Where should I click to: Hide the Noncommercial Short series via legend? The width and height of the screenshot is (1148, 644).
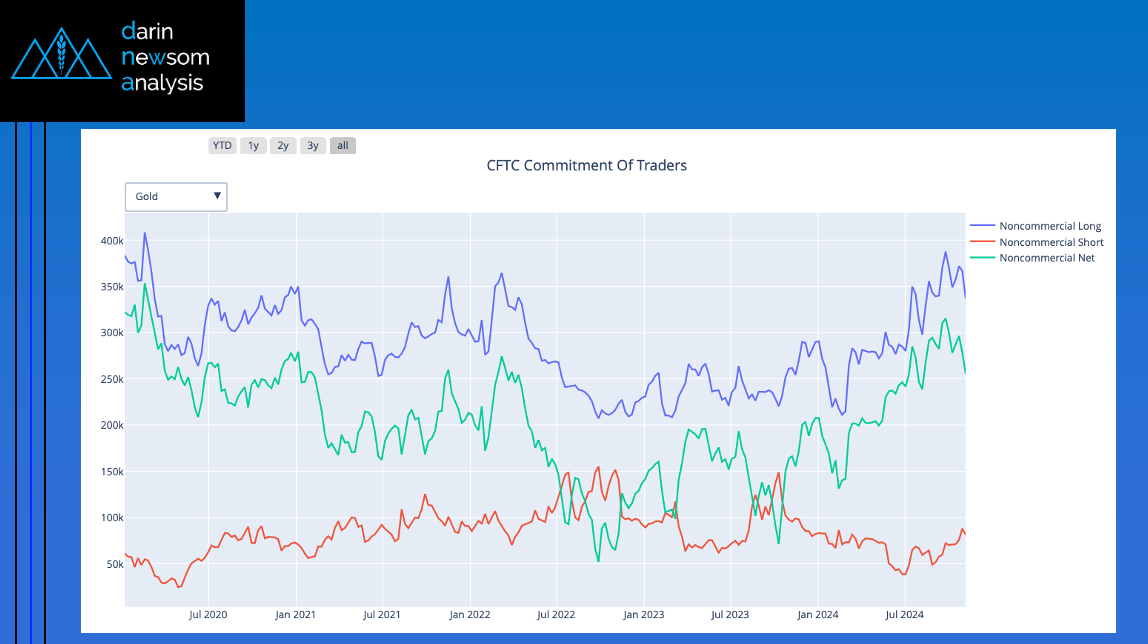coord(1051,242)
